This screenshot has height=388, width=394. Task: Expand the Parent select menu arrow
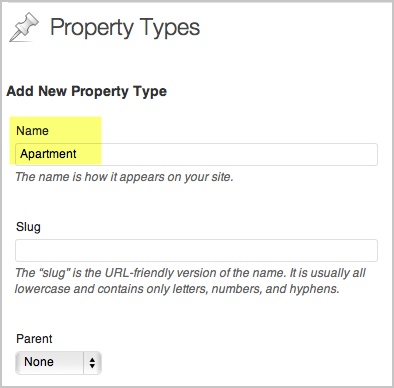(92, 363)
